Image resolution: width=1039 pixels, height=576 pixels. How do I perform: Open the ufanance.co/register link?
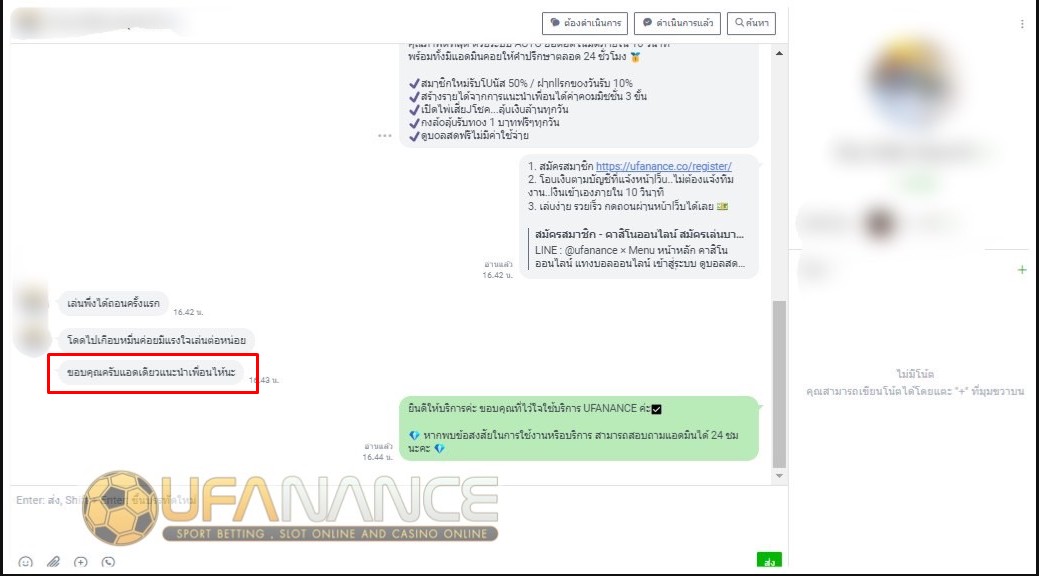point(663,166)
